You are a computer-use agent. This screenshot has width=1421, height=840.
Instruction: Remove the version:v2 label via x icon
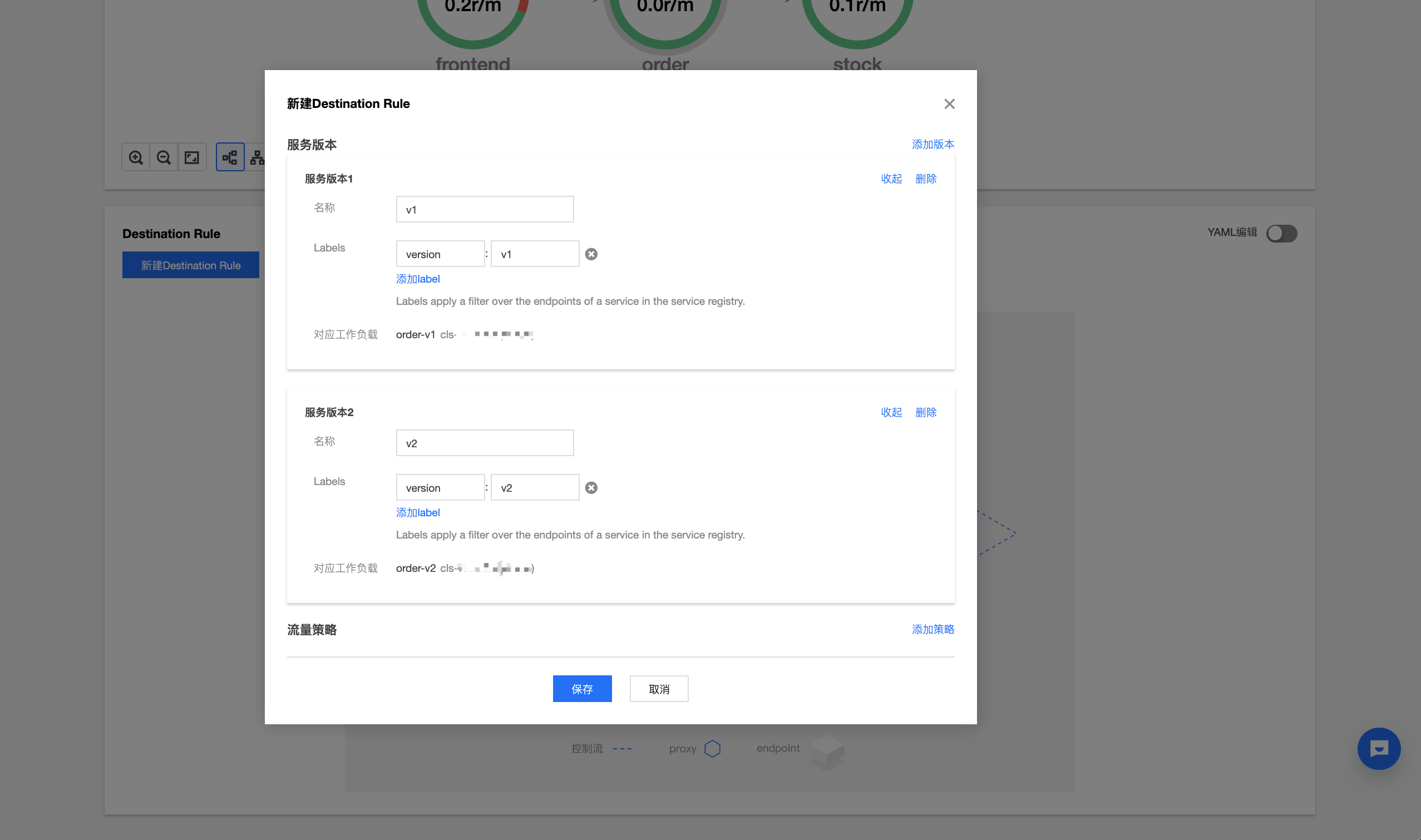pyautogui.click(x=591, y=488)
